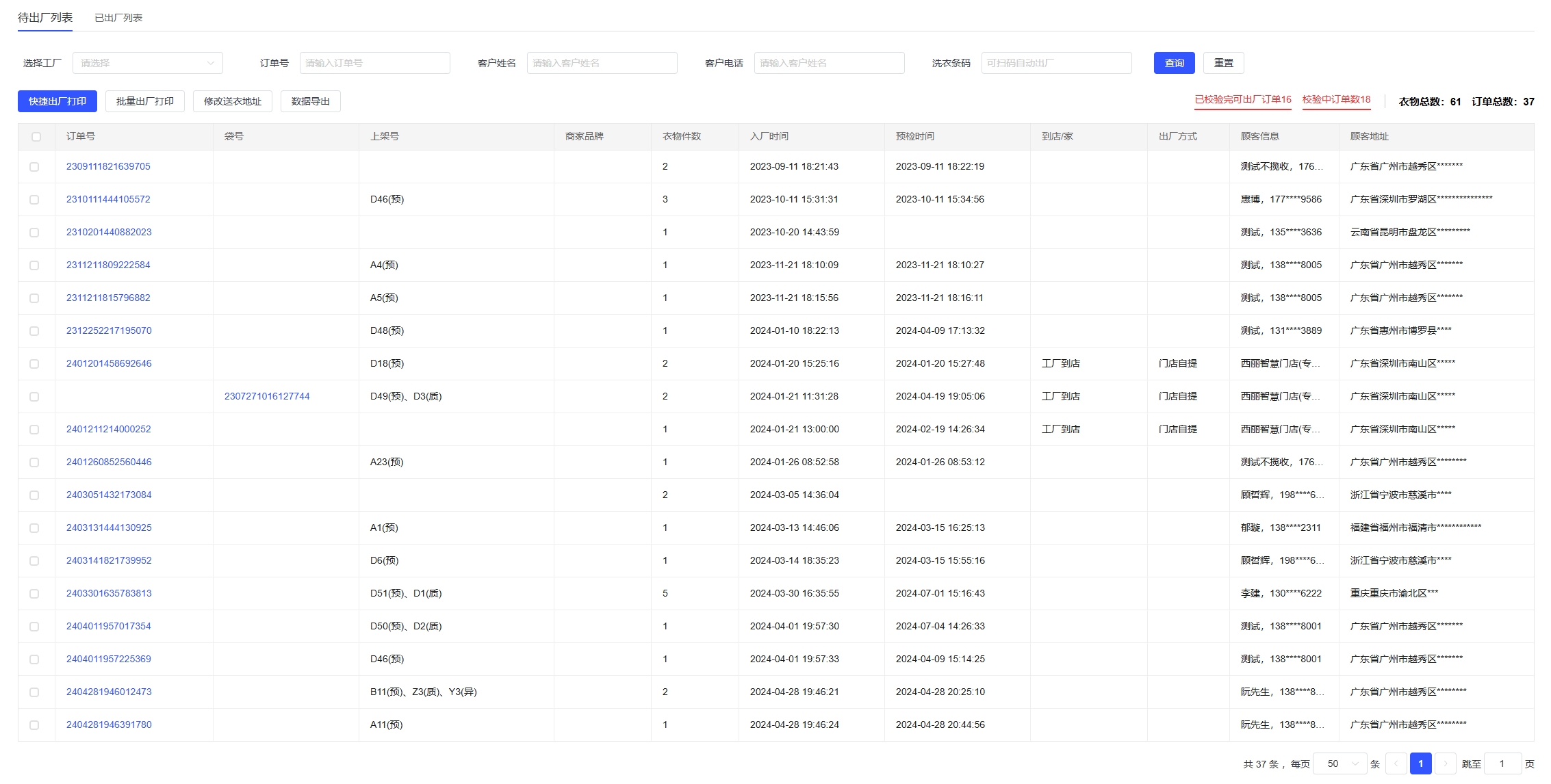Go to previous page arrow

pos(1396,763)
